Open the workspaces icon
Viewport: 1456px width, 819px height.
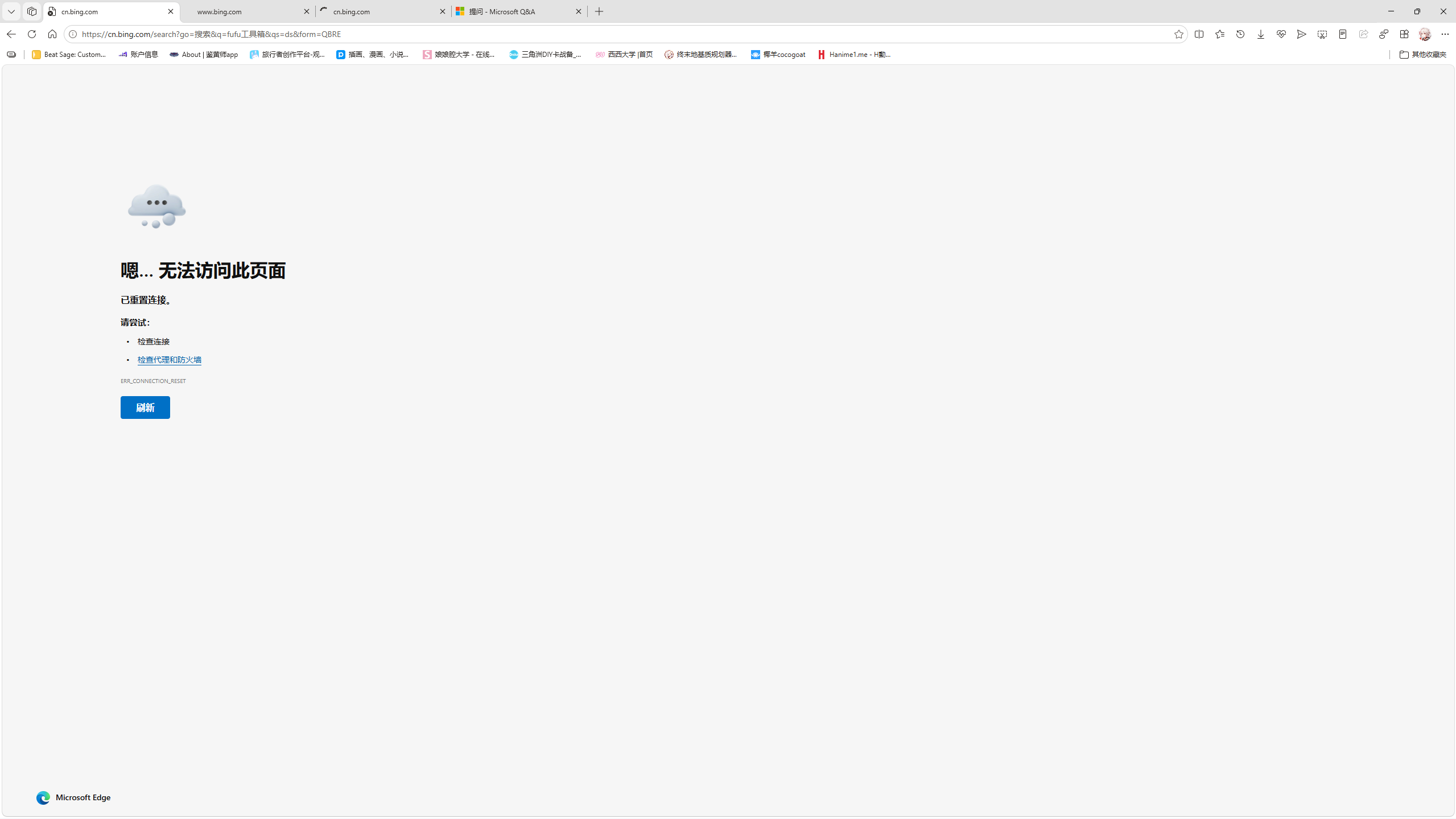tap(32, 11)
